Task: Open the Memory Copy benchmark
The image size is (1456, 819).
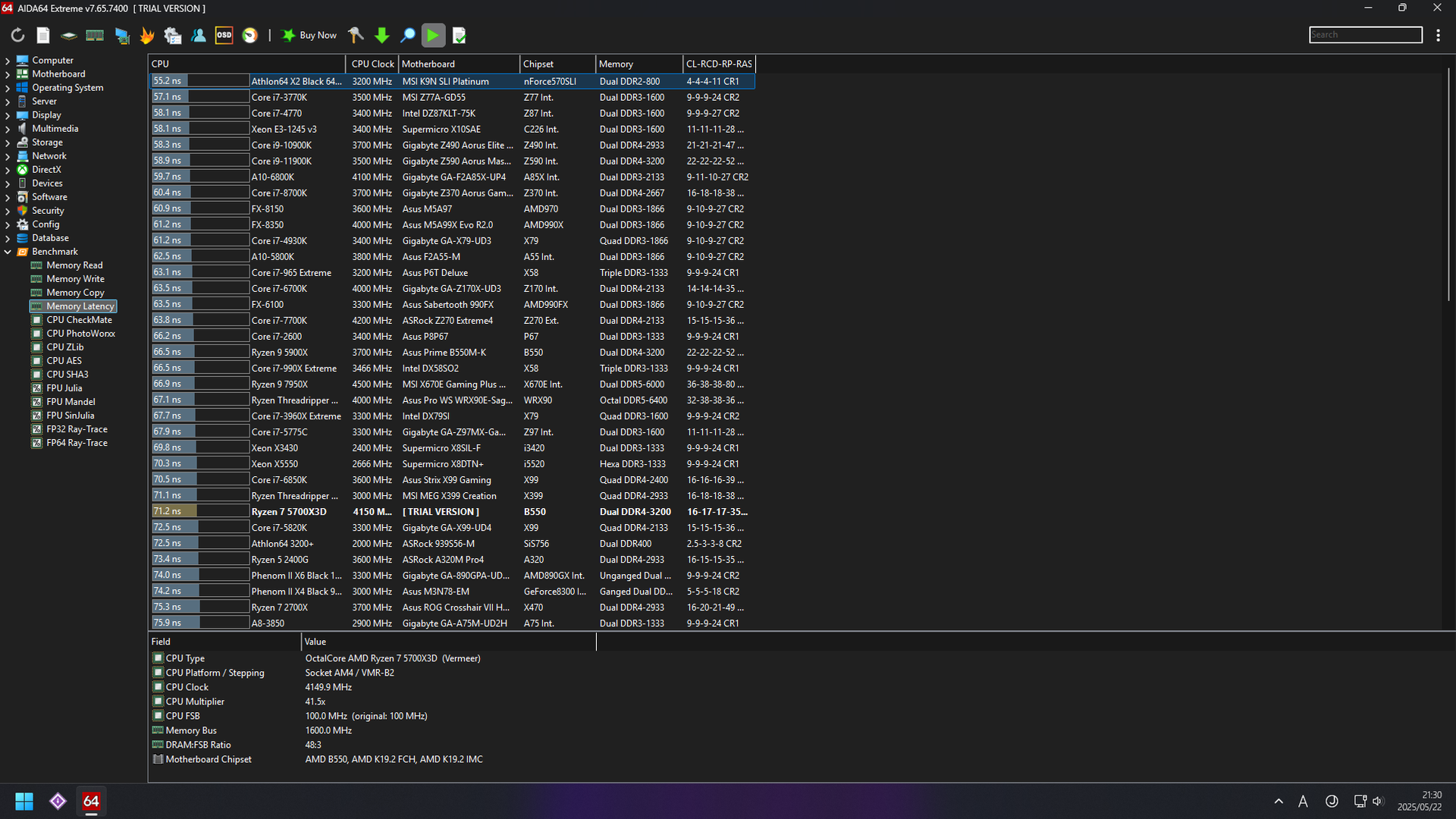Action: pyautogui.click(x=75, y=293)
